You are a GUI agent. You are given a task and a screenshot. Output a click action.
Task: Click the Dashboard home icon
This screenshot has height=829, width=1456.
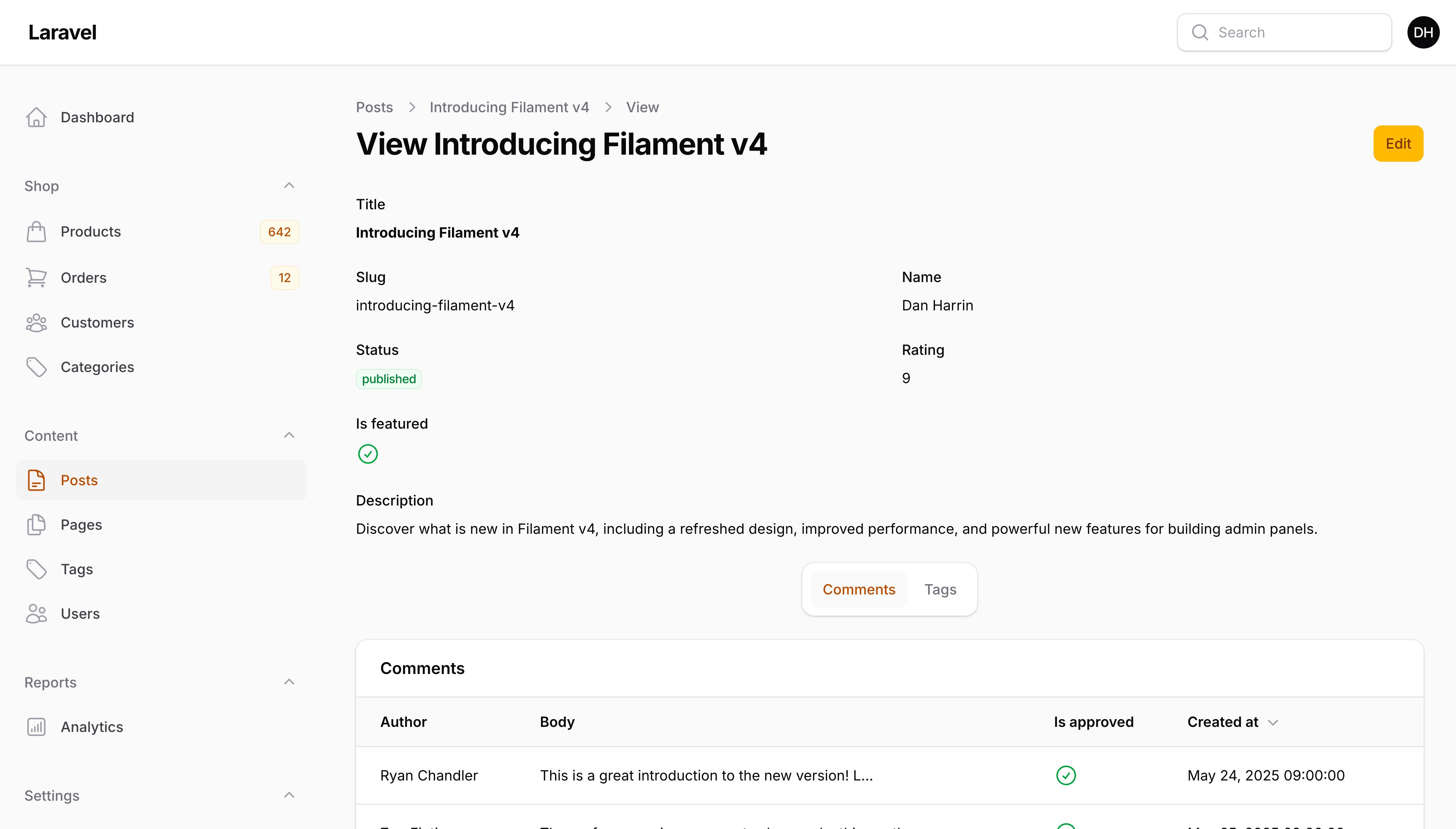point(36,117)
